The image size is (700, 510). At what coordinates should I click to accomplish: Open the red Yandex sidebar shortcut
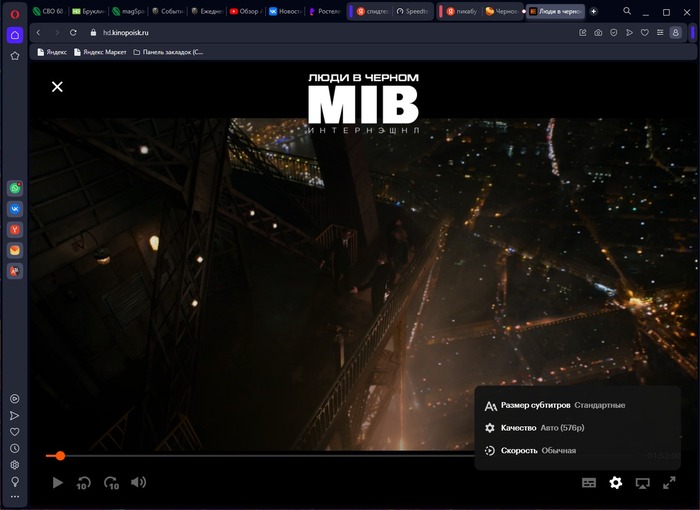(x=15, y=230)
